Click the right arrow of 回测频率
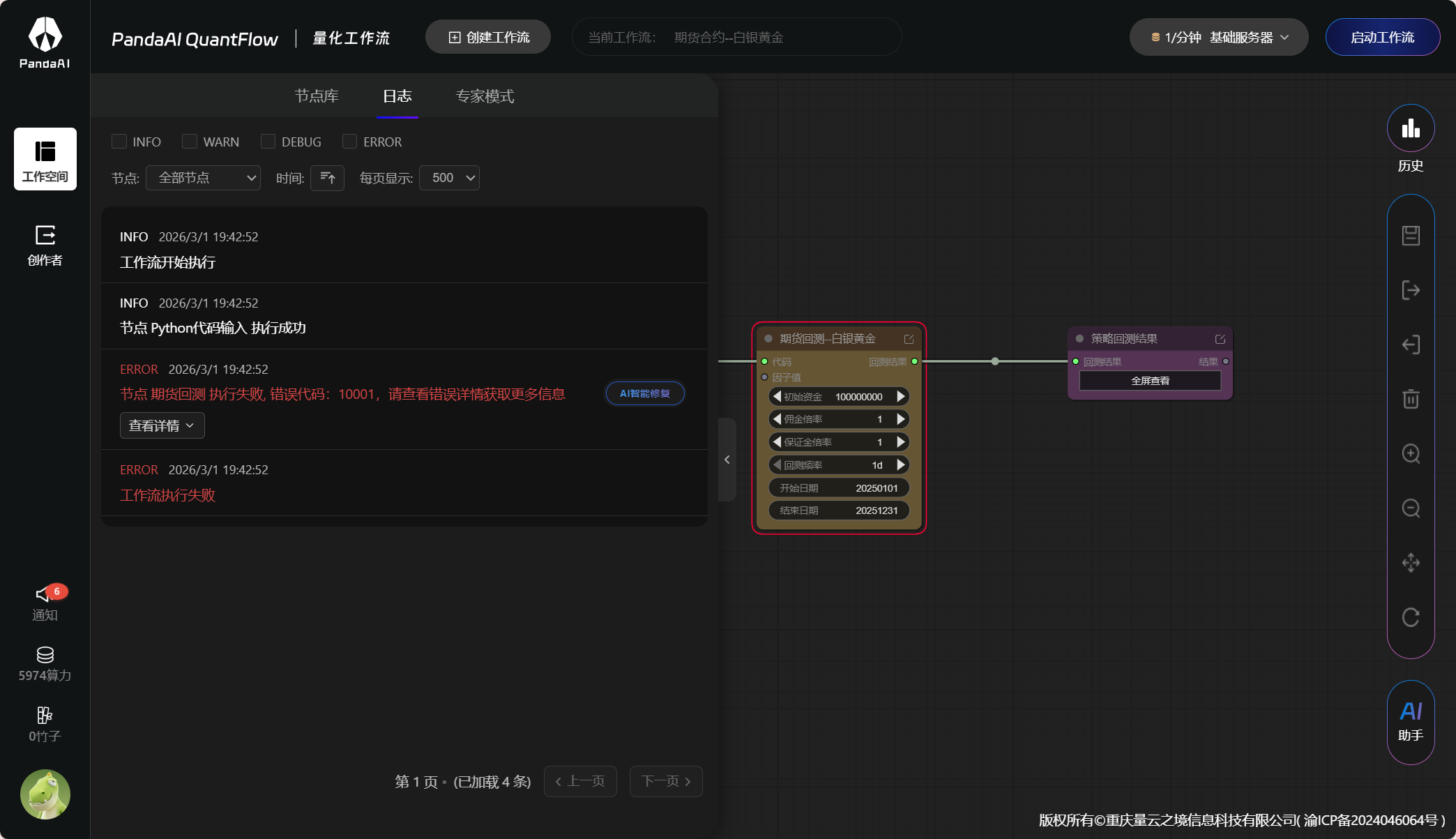Image resolution: width=1456 pixels, height=839 pixels. point(901,465)
